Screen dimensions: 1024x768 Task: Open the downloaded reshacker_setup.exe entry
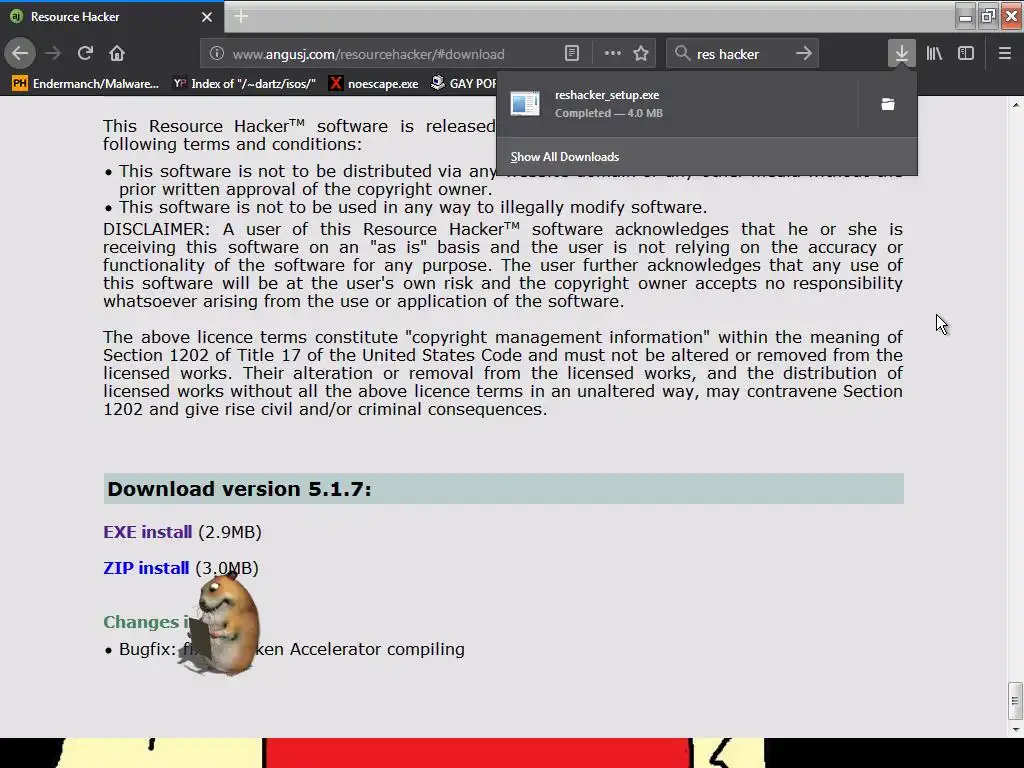(x=677, y=104)
